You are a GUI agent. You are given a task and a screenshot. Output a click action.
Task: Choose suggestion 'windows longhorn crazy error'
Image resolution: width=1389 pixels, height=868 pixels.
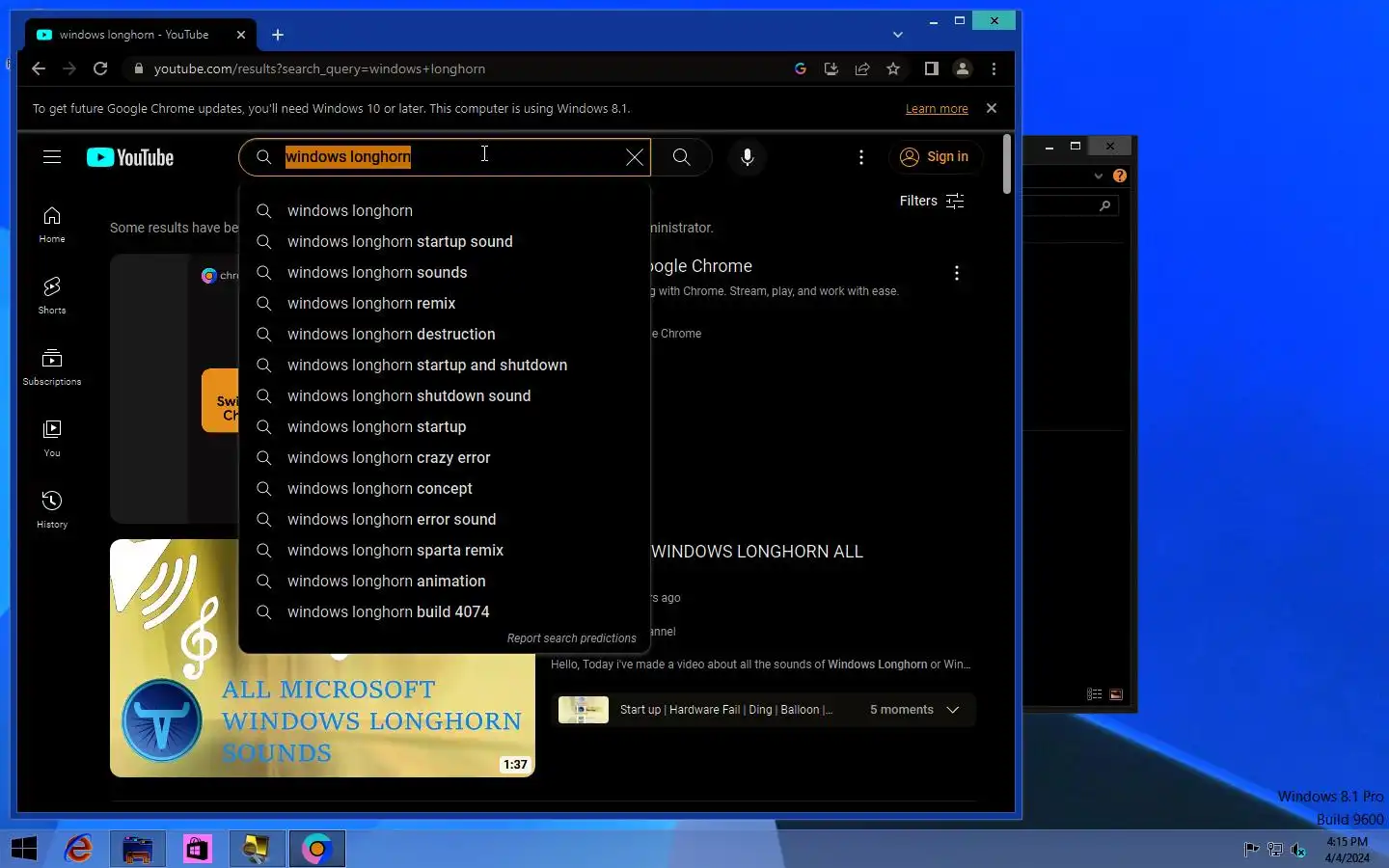(x=445, y=458)
